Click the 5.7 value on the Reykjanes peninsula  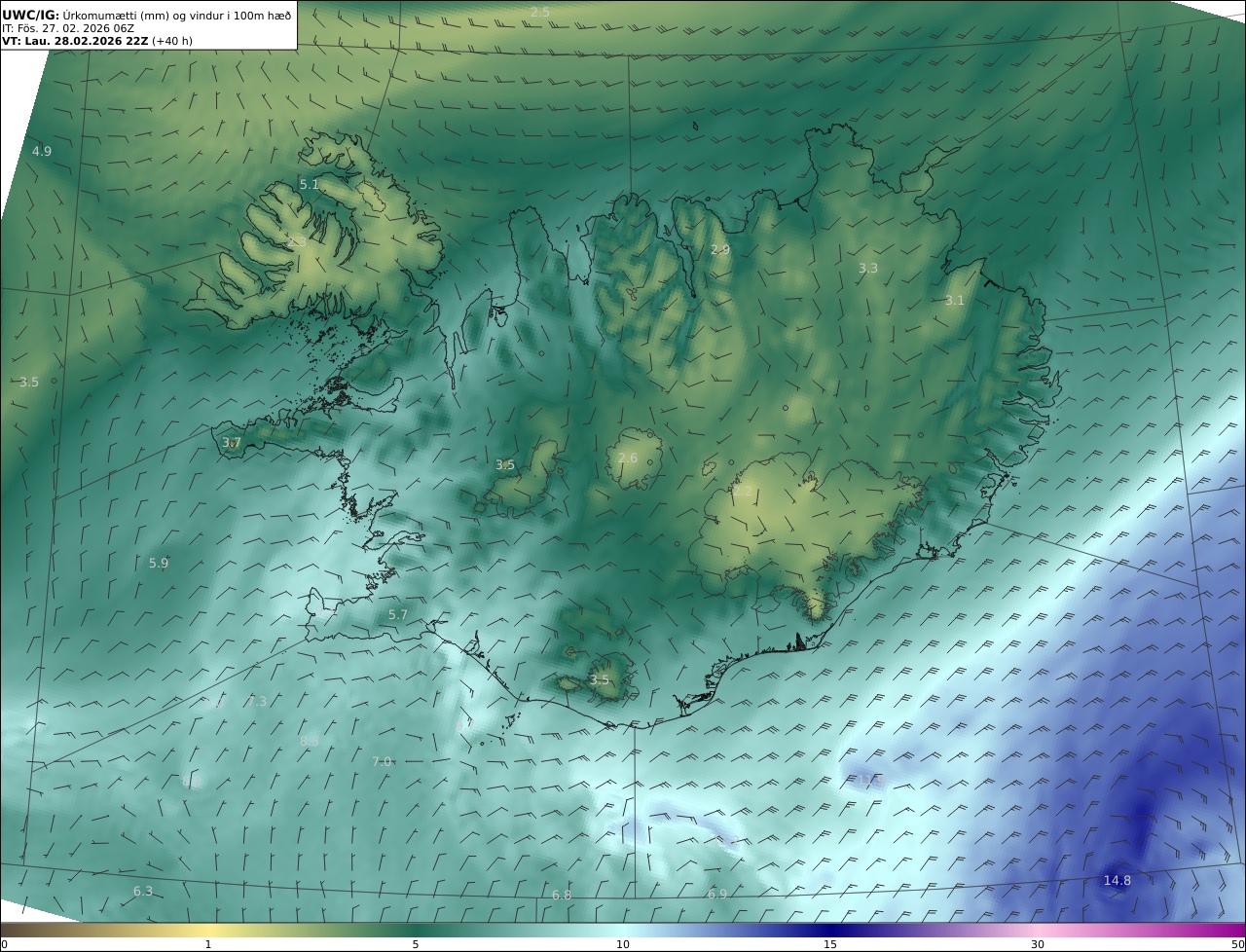coord(398,615)
